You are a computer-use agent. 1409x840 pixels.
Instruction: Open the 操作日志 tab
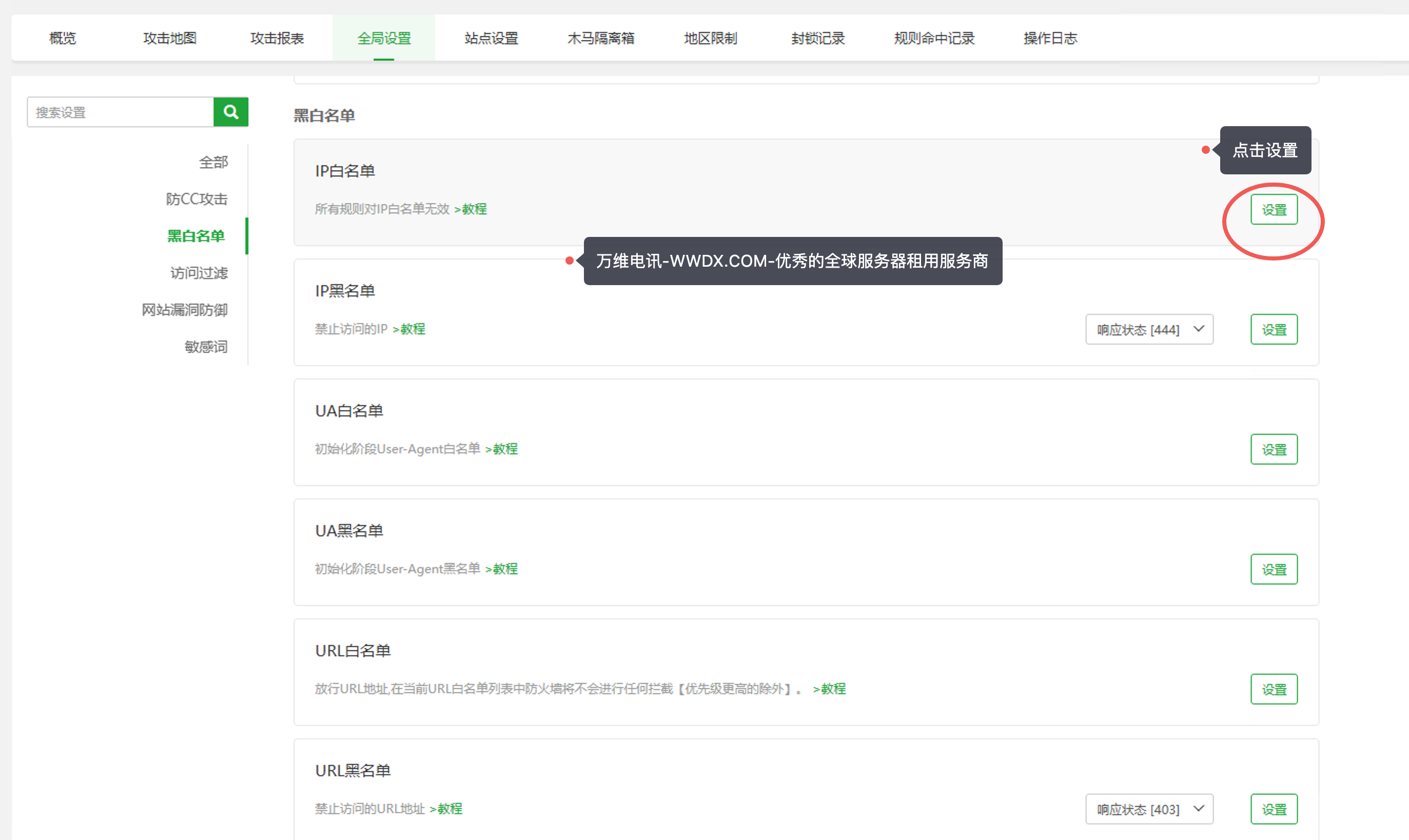coord(1050,38)
